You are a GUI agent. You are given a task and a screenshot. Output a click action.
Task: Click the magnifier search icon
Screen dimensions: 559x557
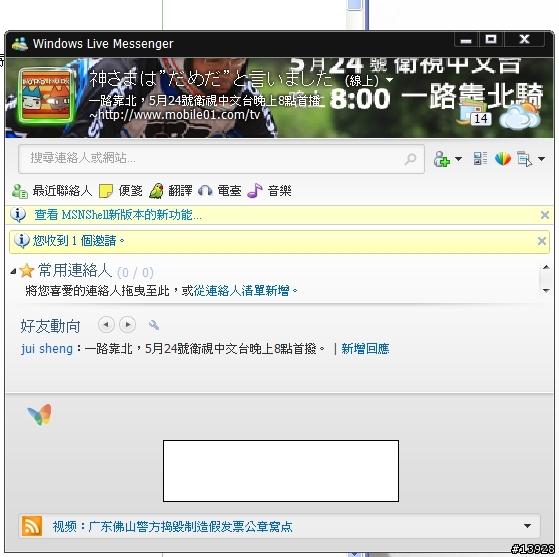[x=411, y=159]
